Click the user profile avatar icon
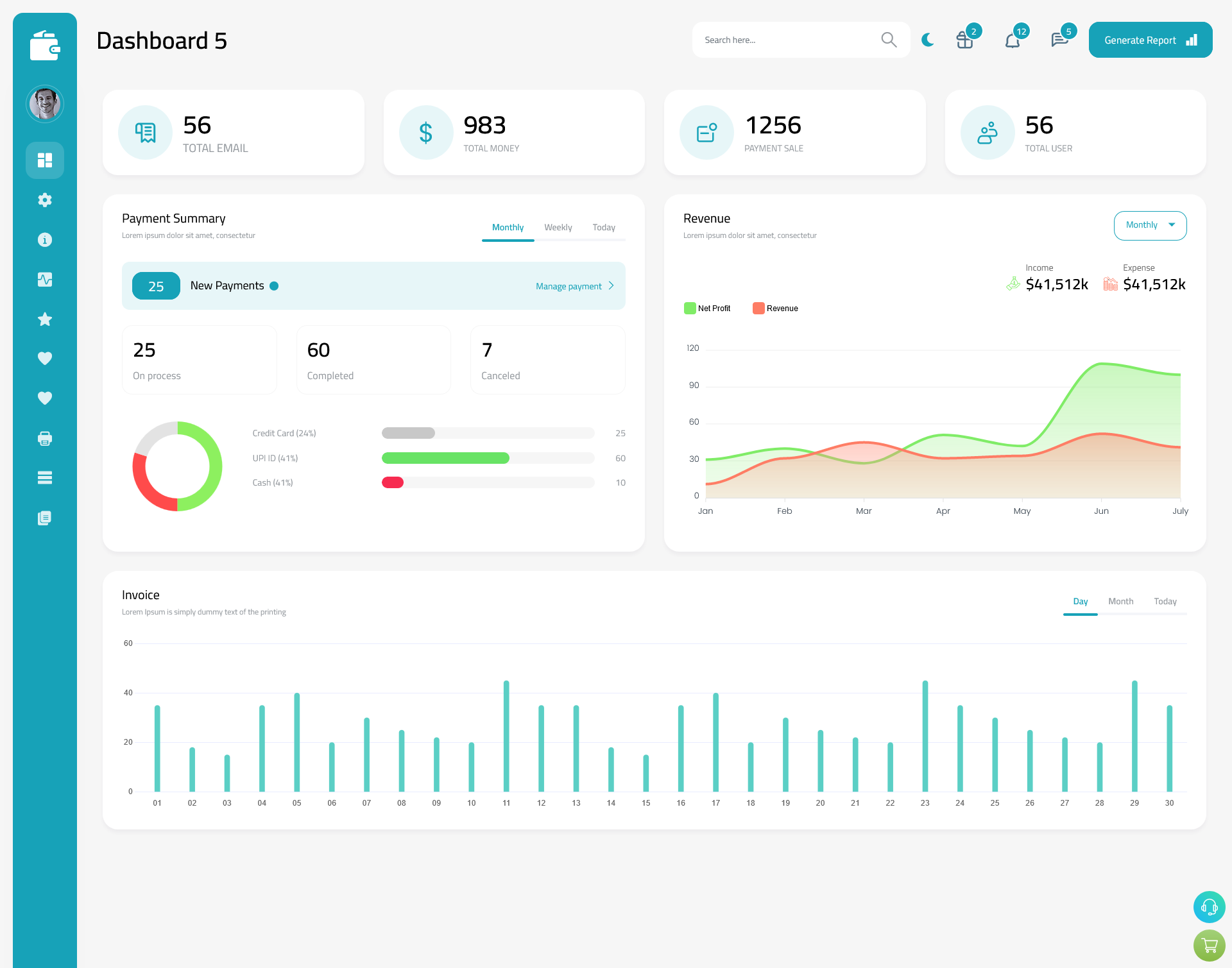1232x968 pixels. point(45,103)
